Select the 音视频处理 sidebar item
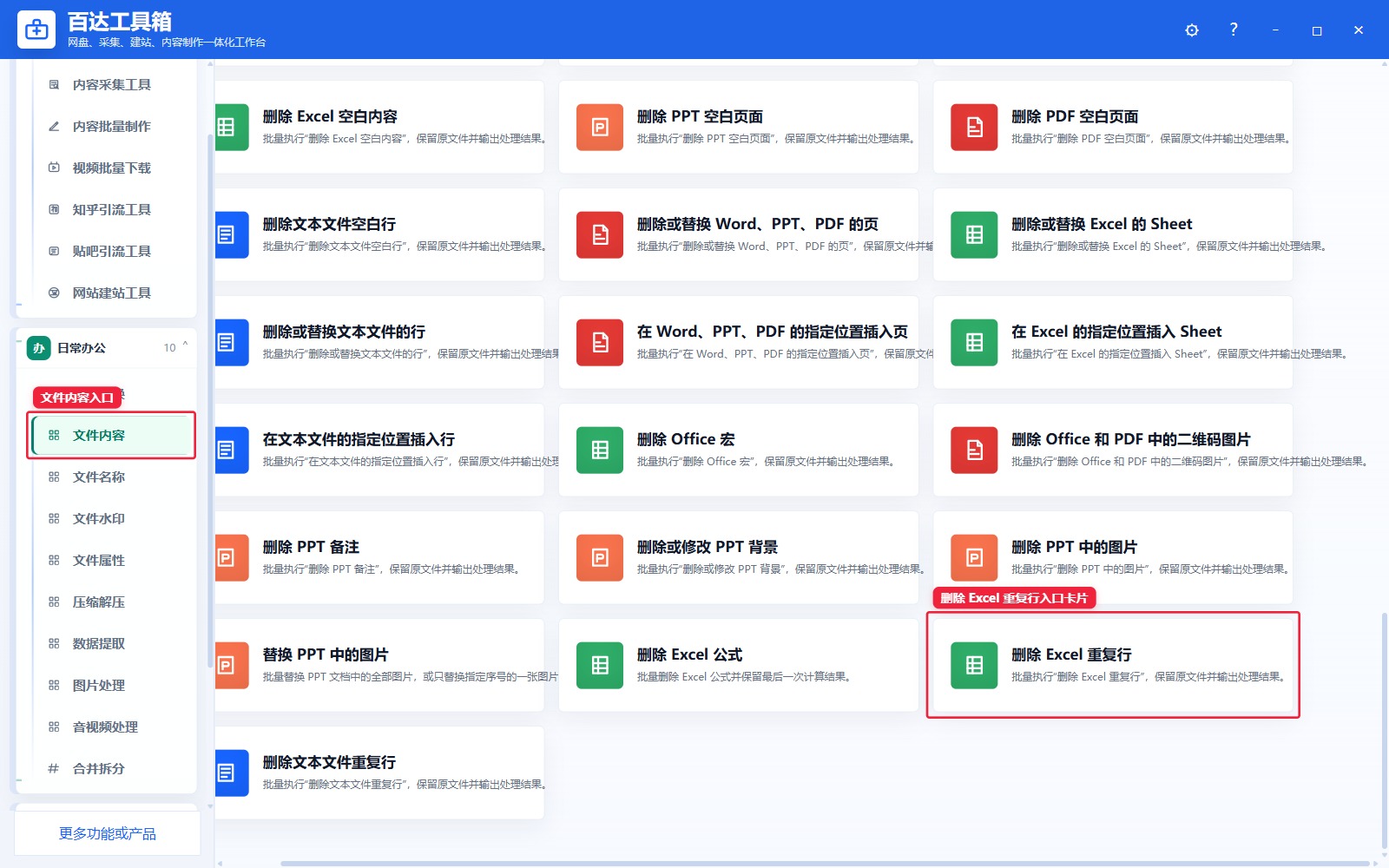1389x868 pixels. coord(111,727)
